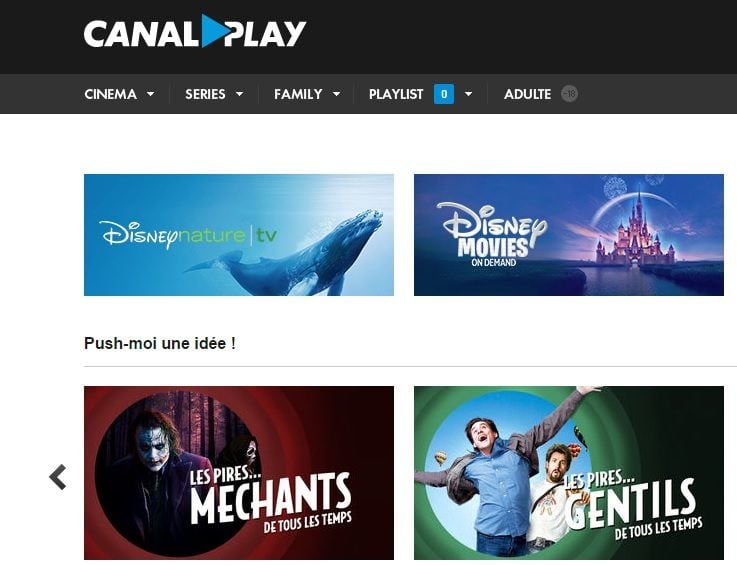
Task: Open Les Pires Gentils de tous les temps
Action: click(x=569, y=473)
